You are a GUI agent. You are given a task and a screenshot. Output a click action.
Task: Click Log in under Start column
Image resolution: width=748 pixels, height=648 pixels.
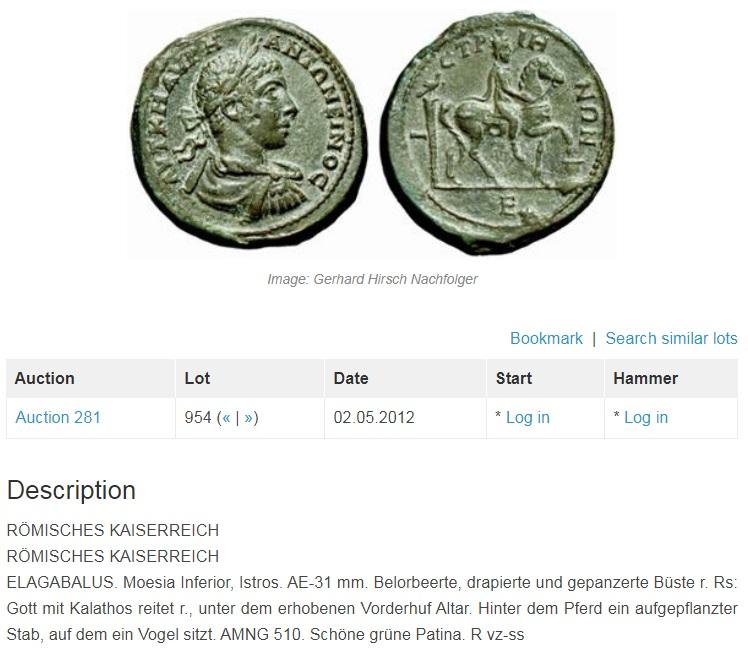pos(528,418)
